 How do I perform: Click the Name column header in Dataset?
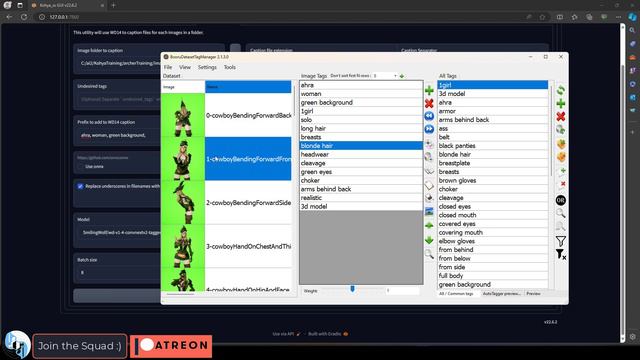248,87
